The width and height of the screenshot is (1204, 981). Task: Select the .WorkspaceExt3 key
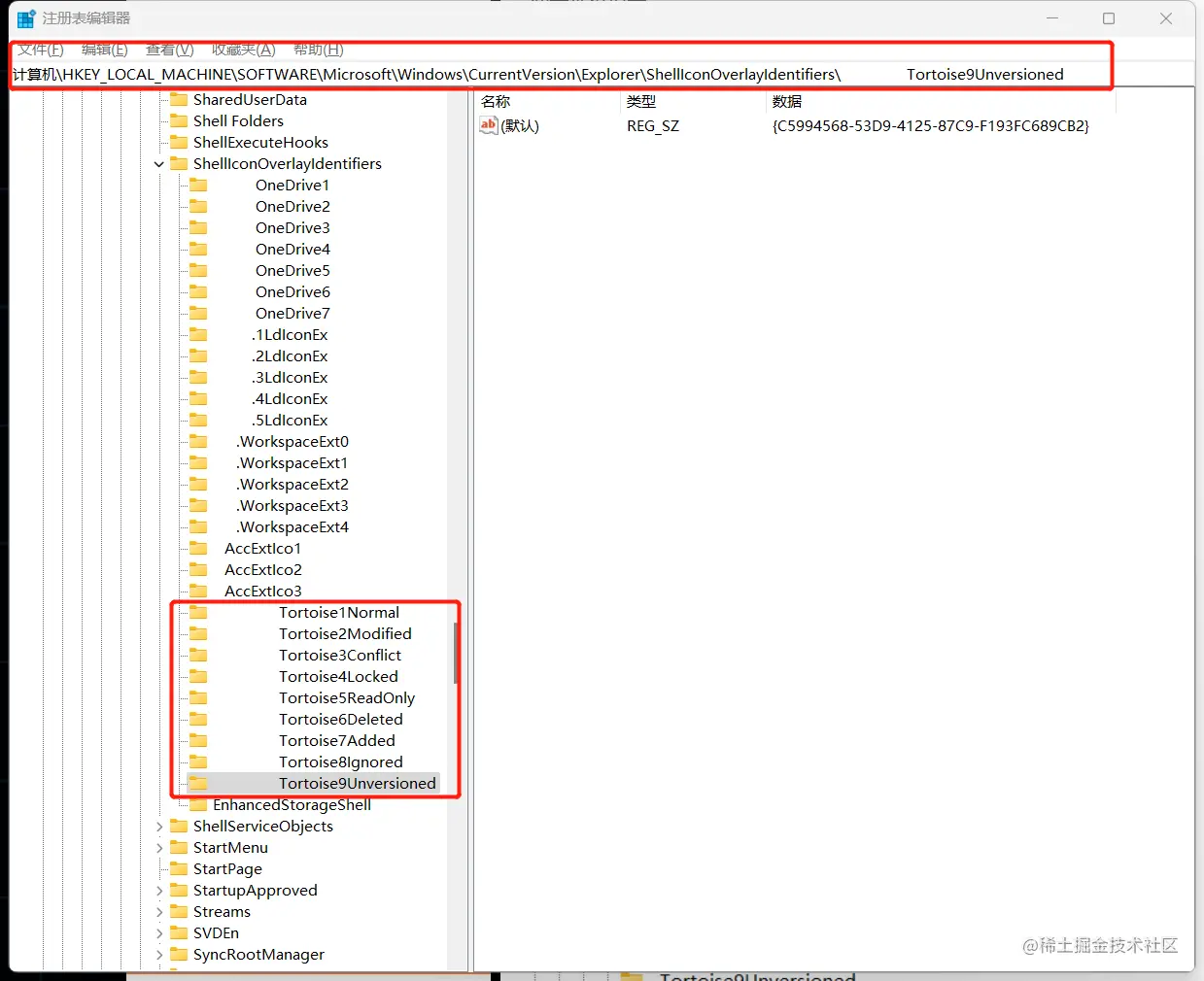click(292, 505)
